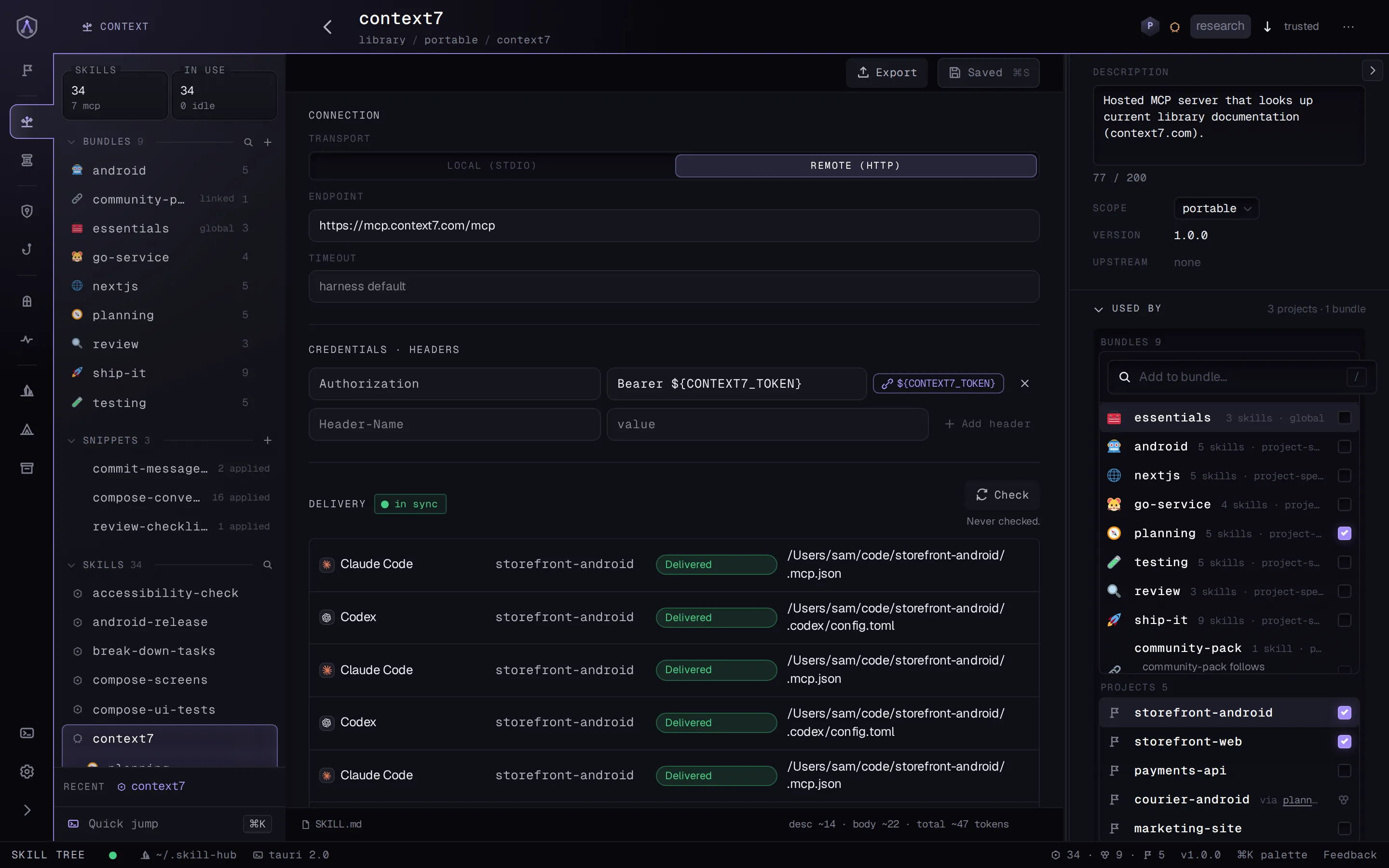Check the payments-api project checkbox

pyautogui.click(x=1344, y=771)
